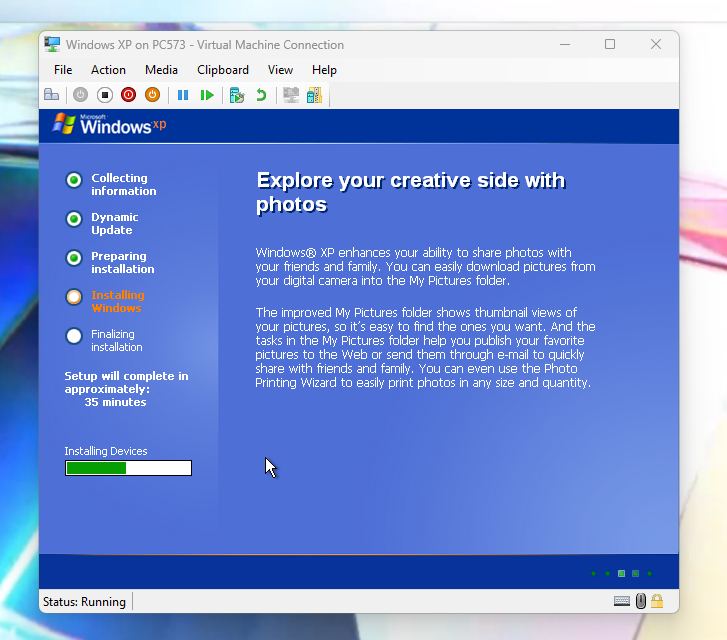Click the green Revert arrow icon
727x640 pixels.
(x=261, y=95)
